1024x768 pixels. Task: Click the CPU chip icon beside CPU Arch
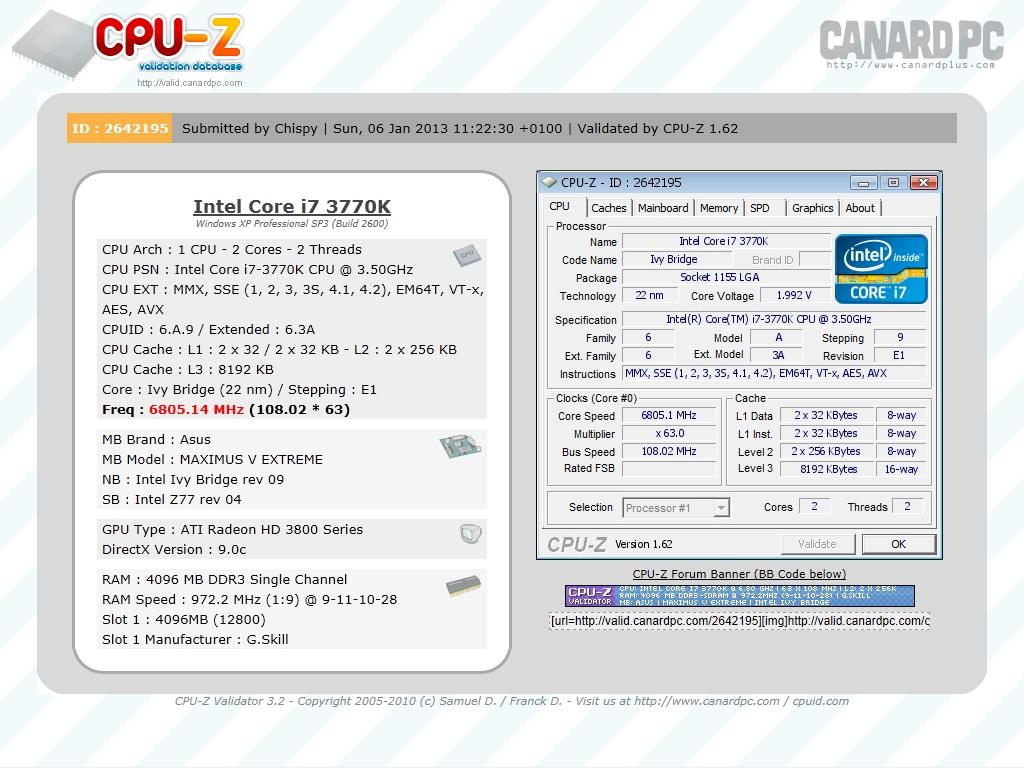click(467, 255)
